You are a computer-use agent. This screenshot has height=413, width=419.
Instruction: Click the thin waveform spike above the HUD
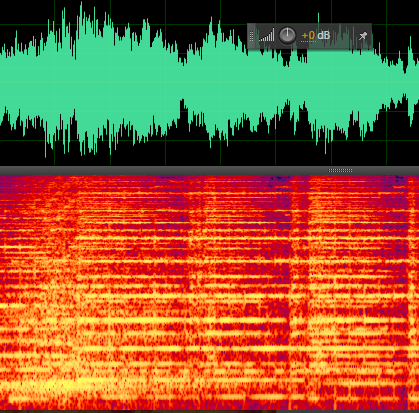click(x=318, y=18)
